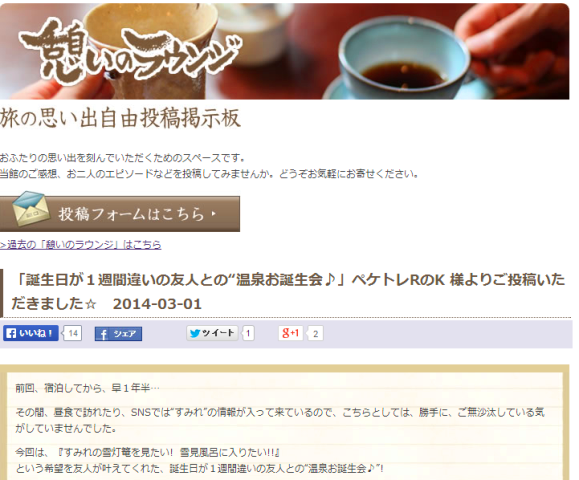Click the Facebook like count 14
The width and height of the screenshot is (579, 480).
pyautogui.click(x=73, y=333)
